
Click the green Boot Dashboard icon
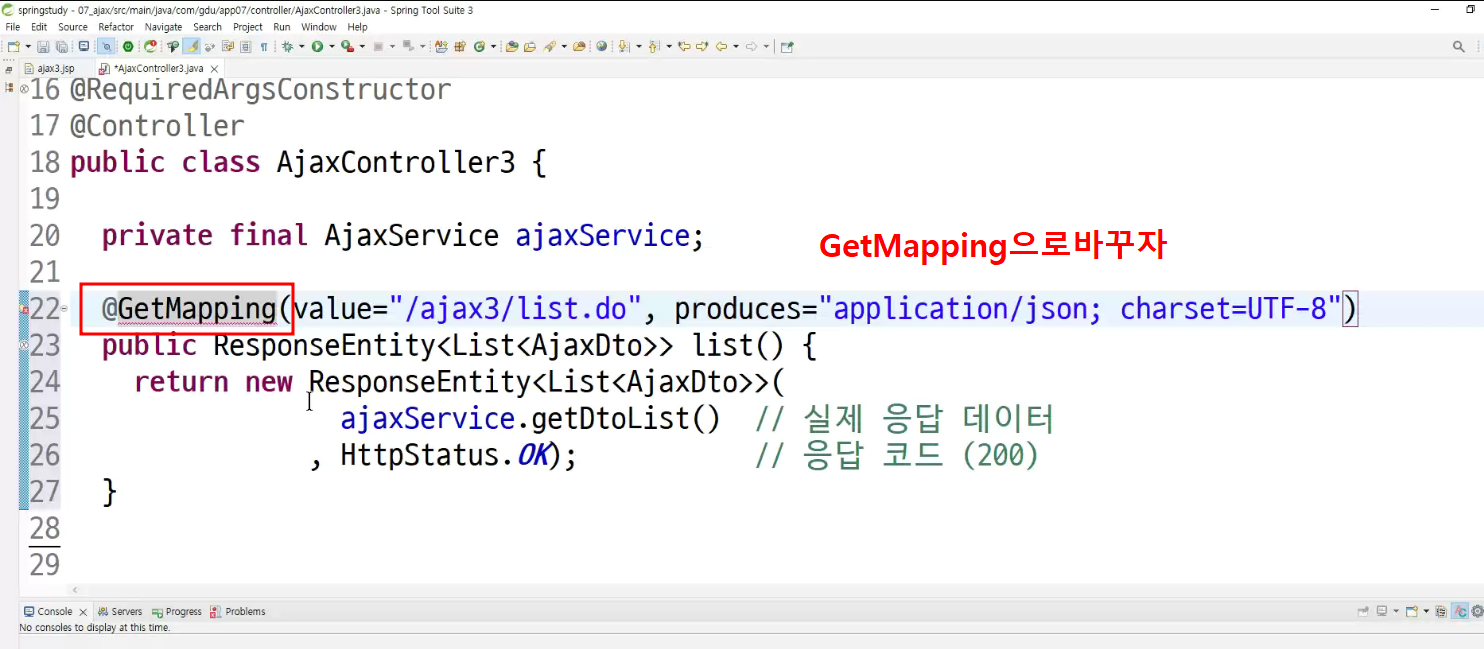click(128, 46)
